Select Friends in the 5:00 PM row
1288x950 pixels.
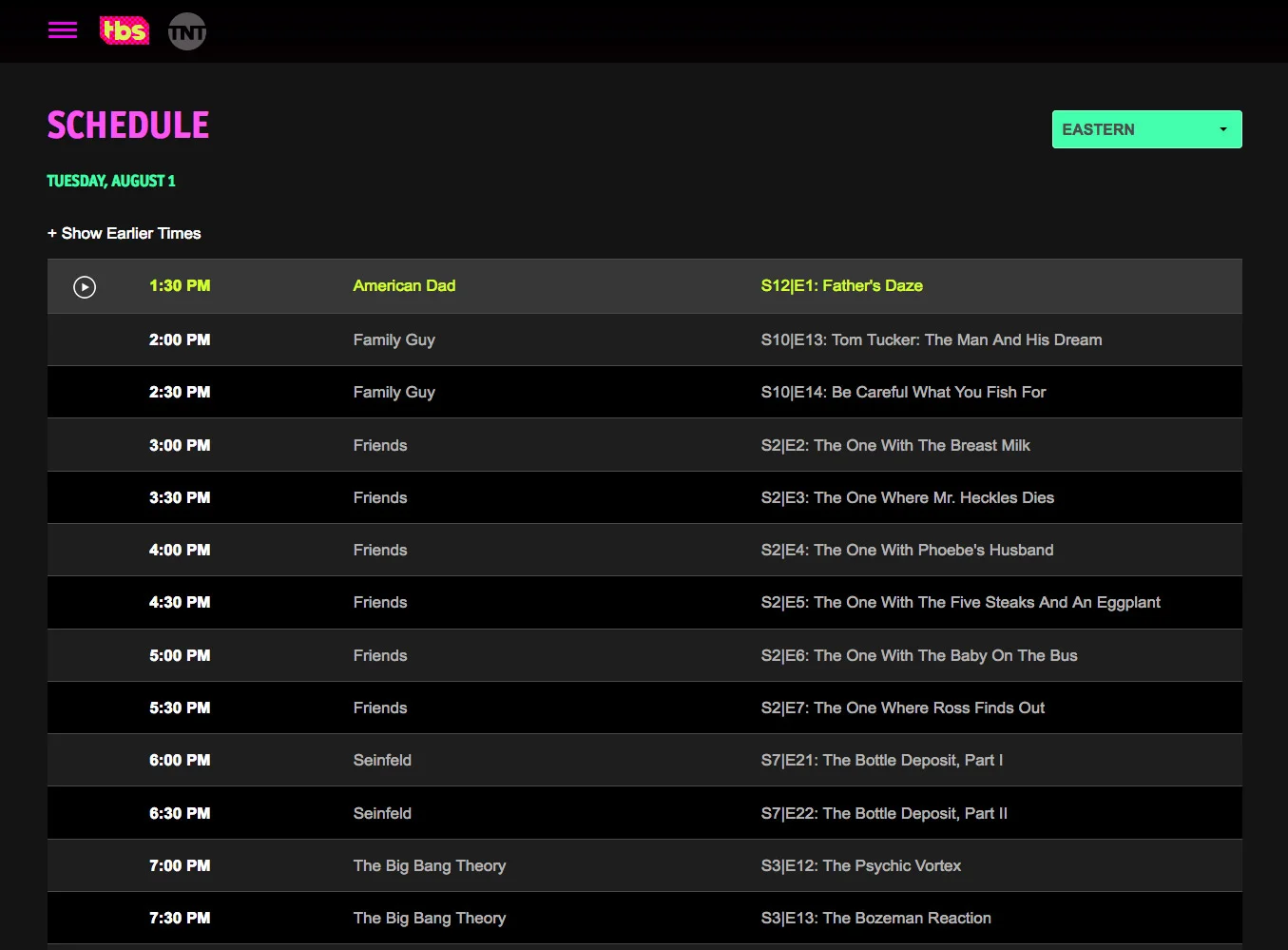click(x=380, y=655)
